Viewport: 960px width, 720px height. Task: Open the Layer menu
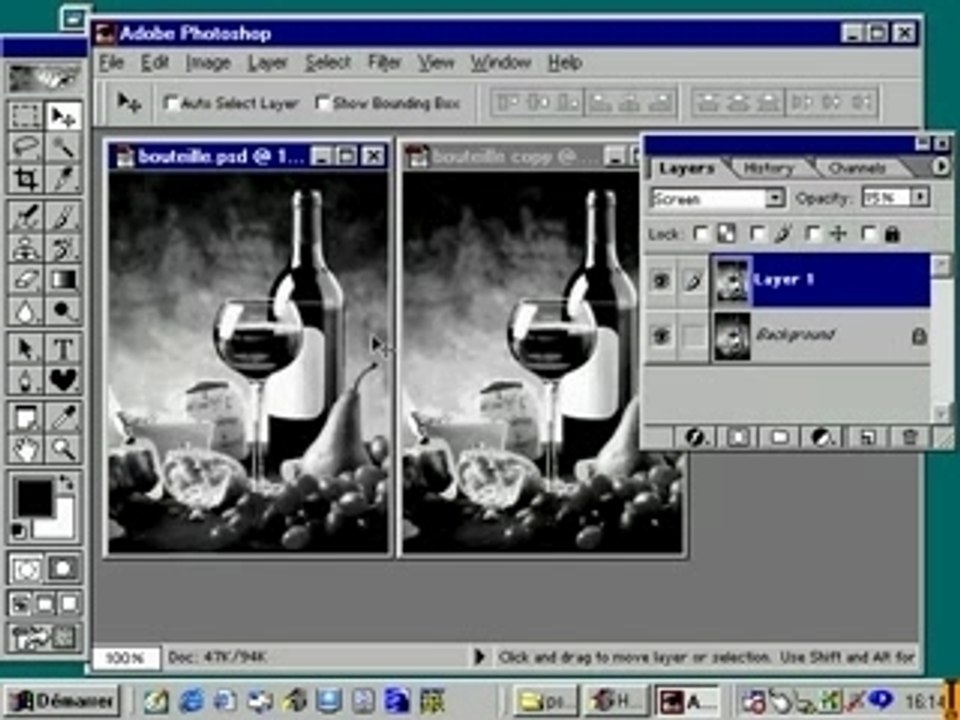(x=268, y=62)
